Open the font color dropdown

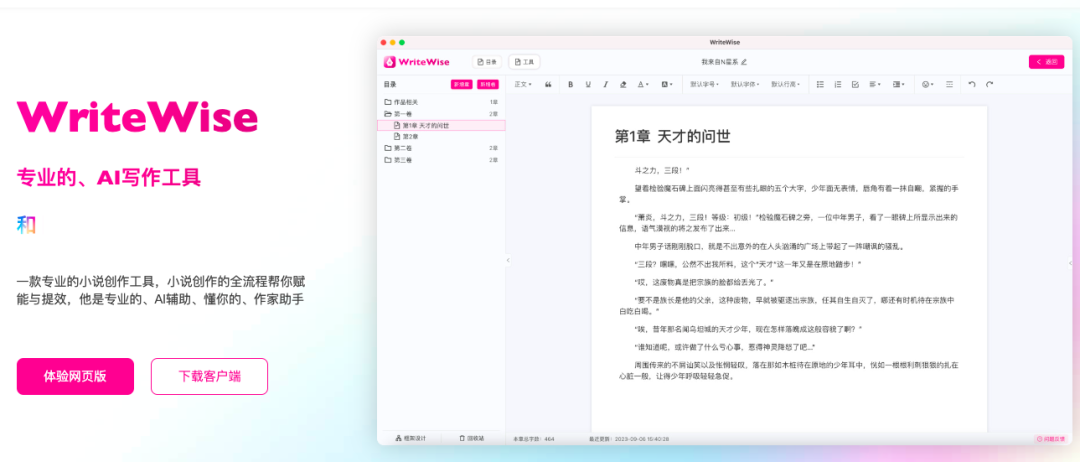coord(643,85)
